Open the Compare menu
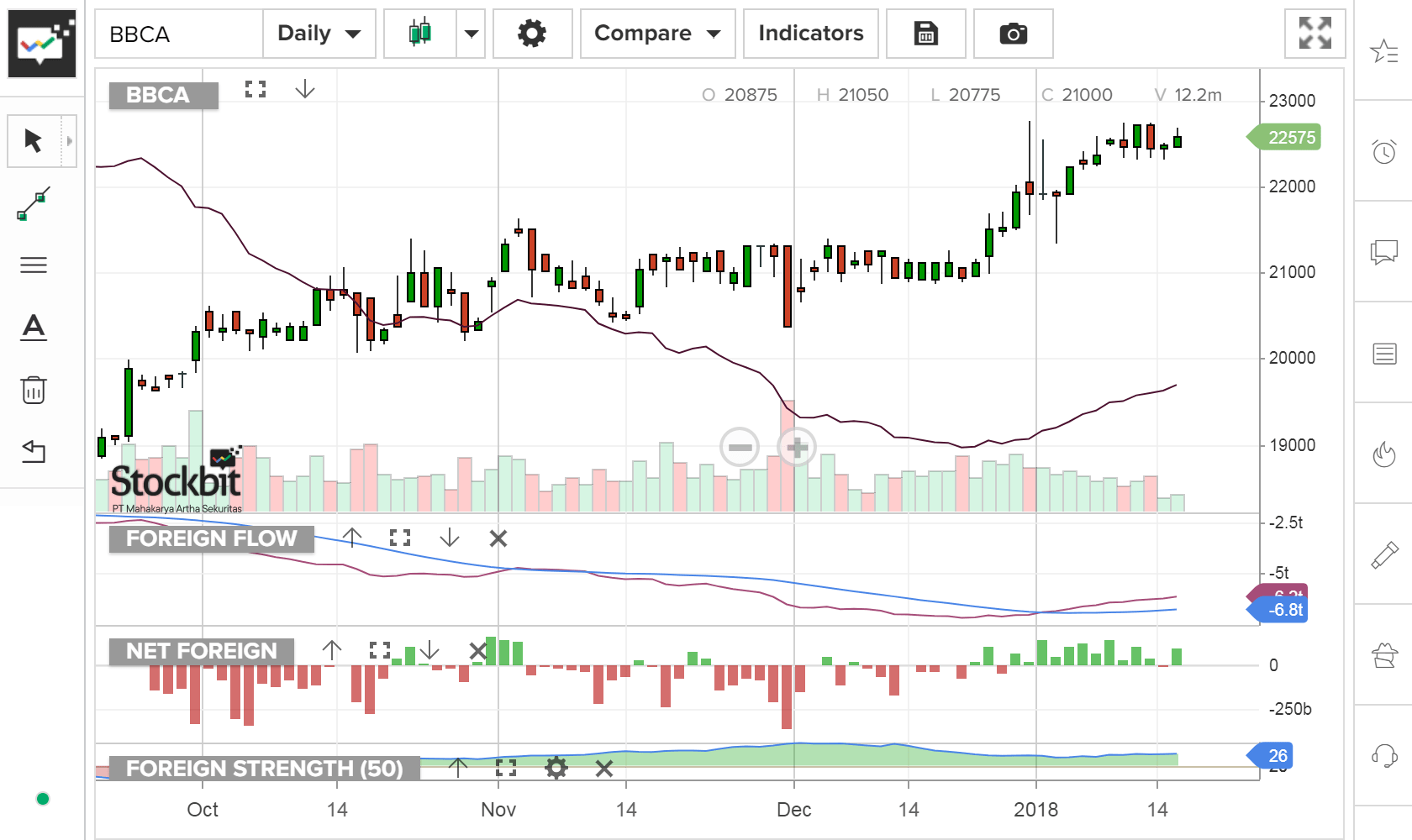The image size is (1412, 840). click(656, 34)
